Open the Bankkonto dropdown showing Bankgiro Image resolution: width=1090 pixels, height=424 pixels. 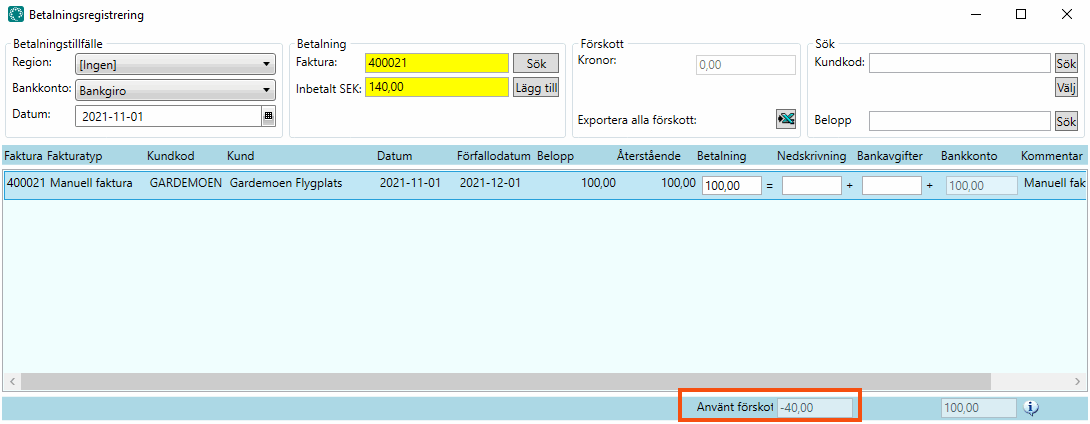tap(176, 90)
